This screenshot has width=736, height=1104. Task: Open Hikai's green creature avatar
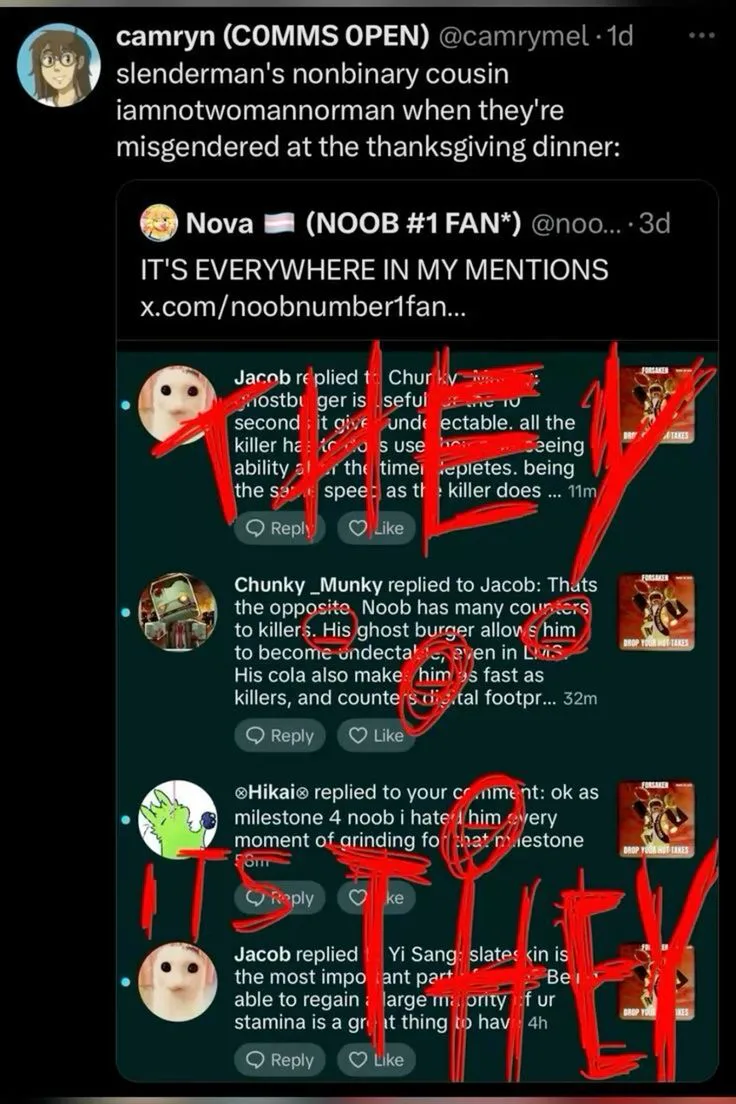pyautogui.click(x=177, y=819)
